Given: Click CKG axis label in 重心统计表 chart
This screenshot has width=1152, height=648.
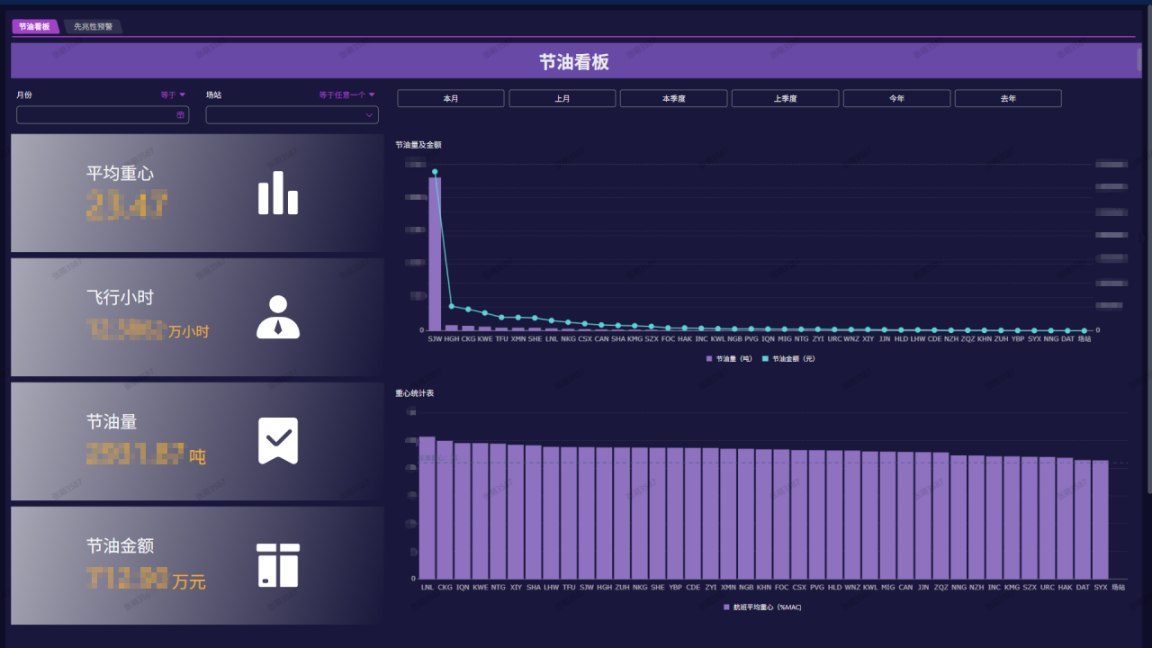Looking at the screenshot, I should pyautogui.click(x=444, y=587).
